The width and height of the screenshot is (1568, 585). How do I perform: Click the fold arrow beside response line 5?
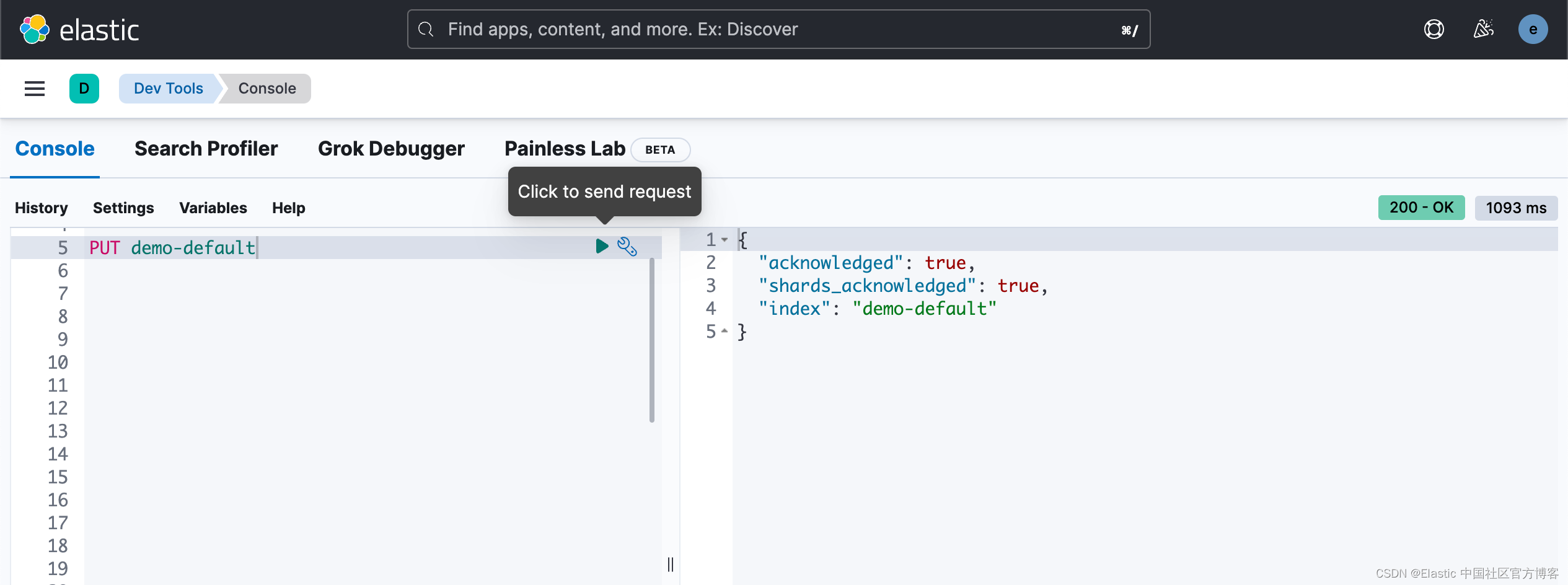click(x=725, y=332)
